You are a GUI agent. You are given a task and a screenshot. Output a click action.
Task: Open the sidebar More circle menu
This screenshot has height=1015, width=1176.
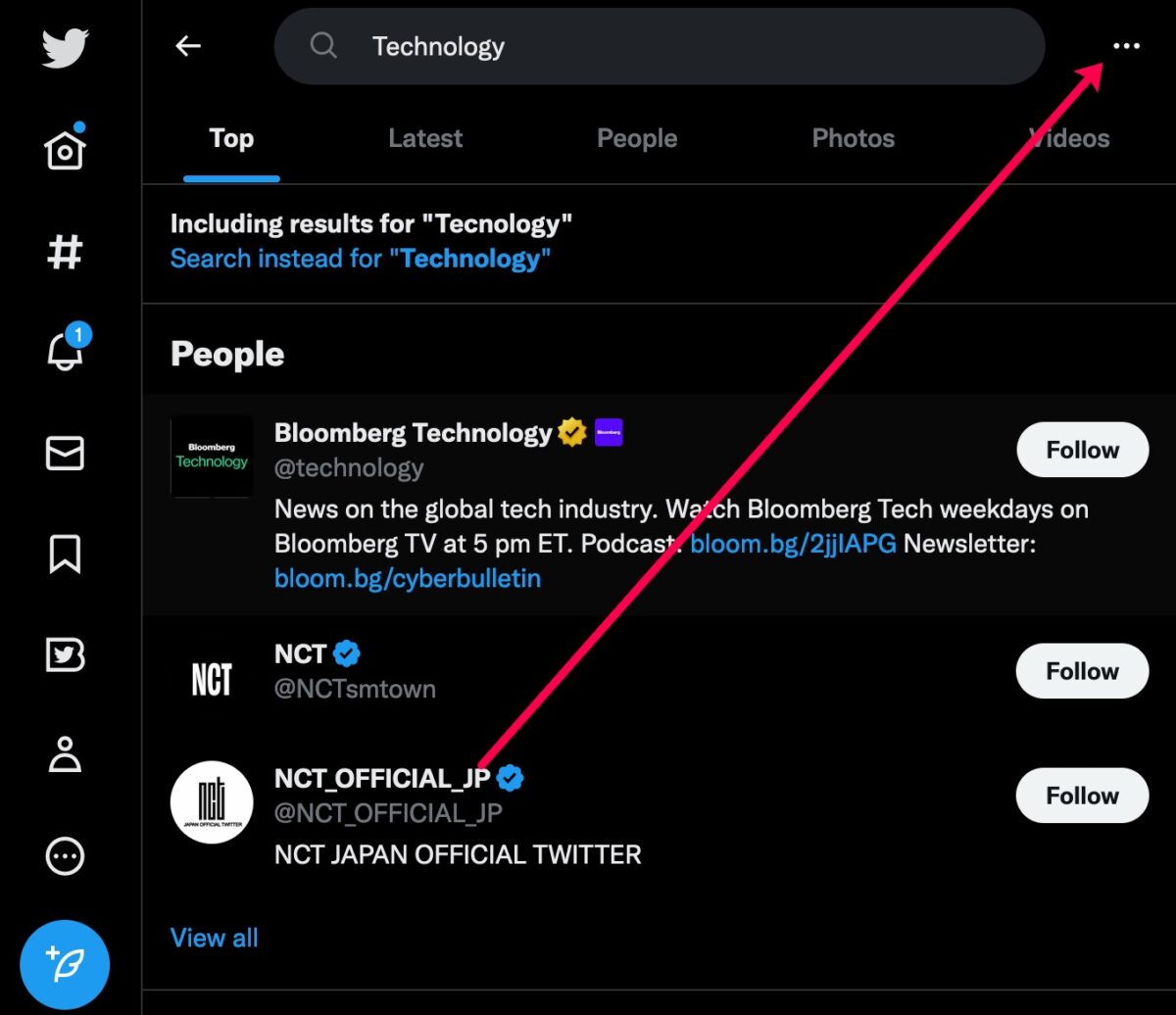pyautogui.click(x=66, y=856)
